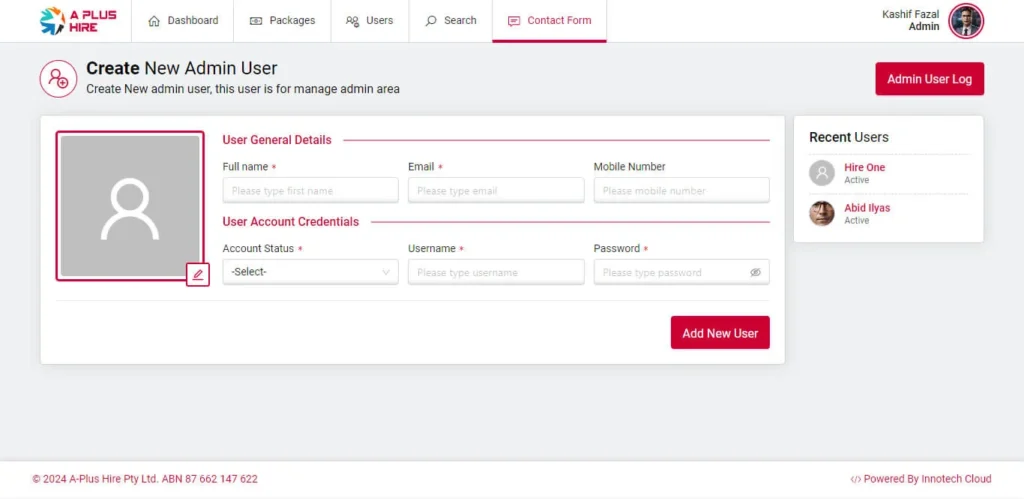Click the pencil edit icon on avatar
This screenshot has width=1024, height=499.
(x=198, y=274)
